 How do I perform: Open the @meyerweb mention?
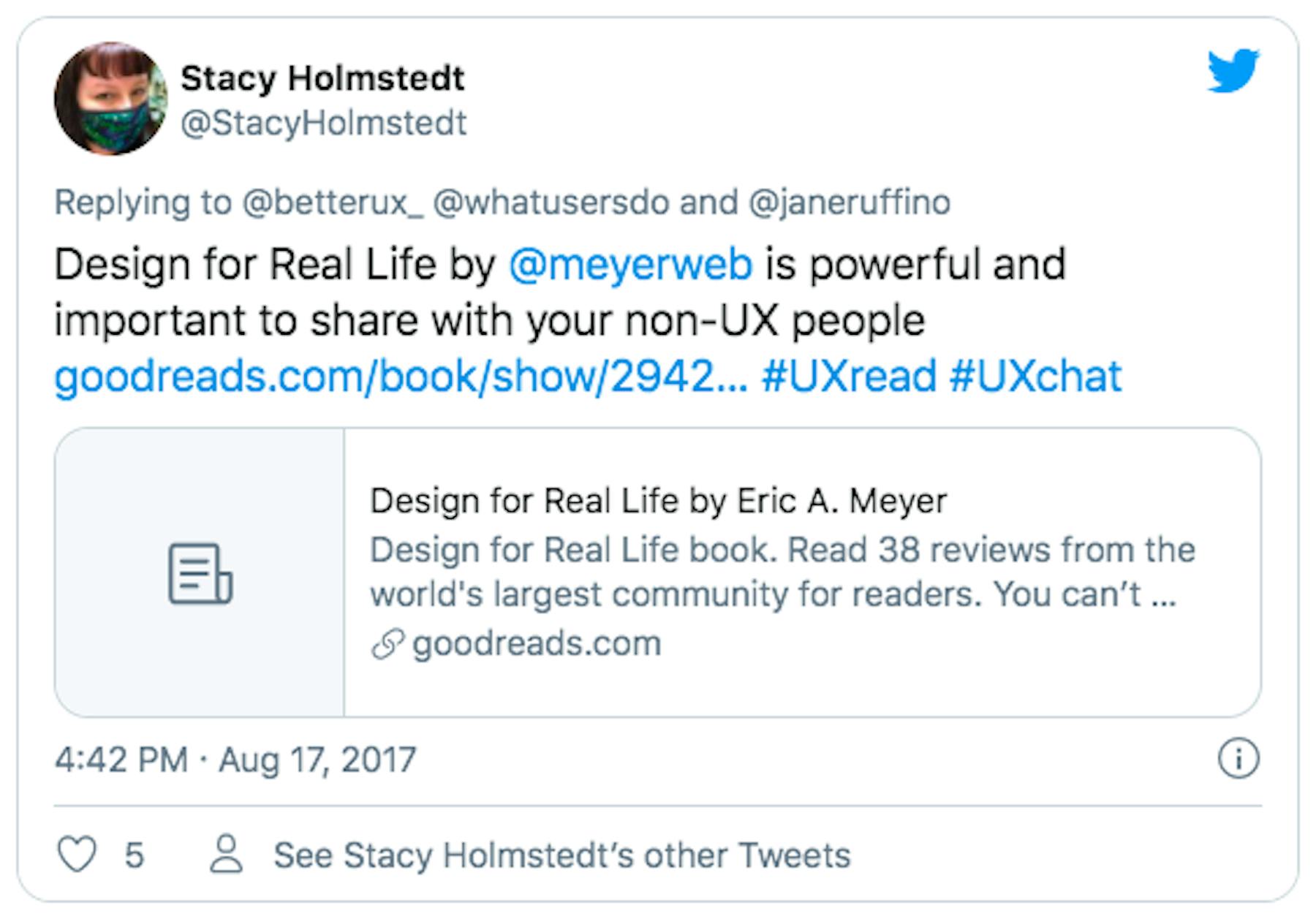tap(630, 264)
